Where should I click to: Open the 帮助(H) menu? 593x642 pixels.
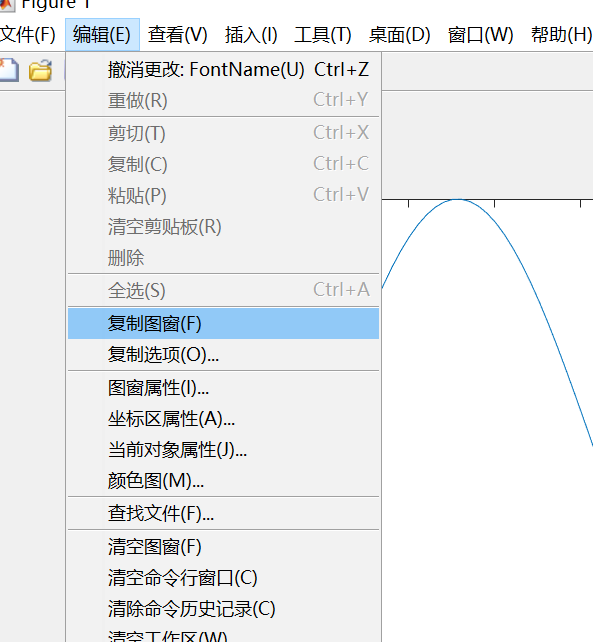[x=561, y=34]
